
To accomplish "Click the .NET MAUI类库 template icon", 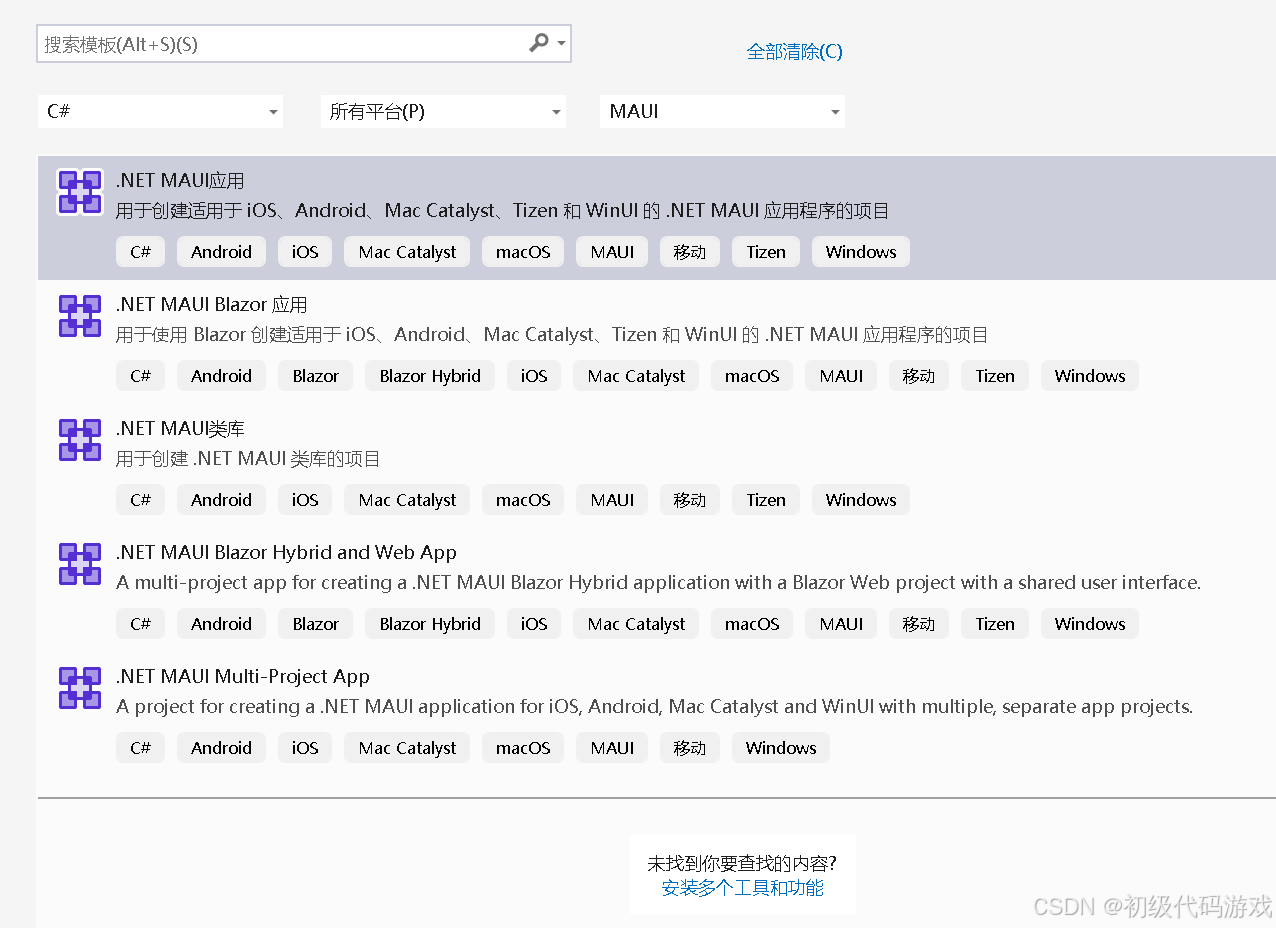I will click(80, 440).
